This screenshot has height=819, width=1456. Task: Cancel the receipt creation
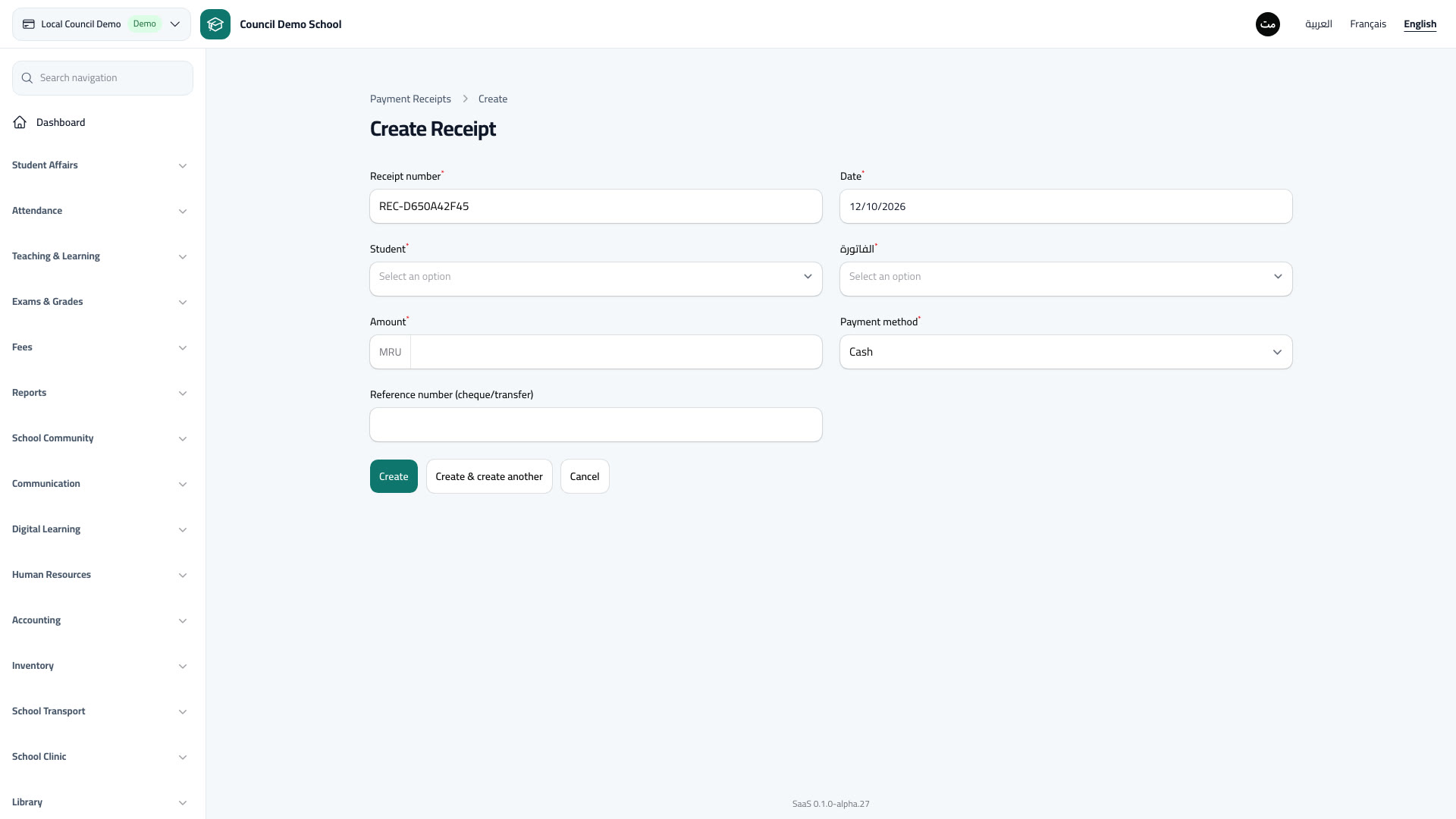point(585,476)
